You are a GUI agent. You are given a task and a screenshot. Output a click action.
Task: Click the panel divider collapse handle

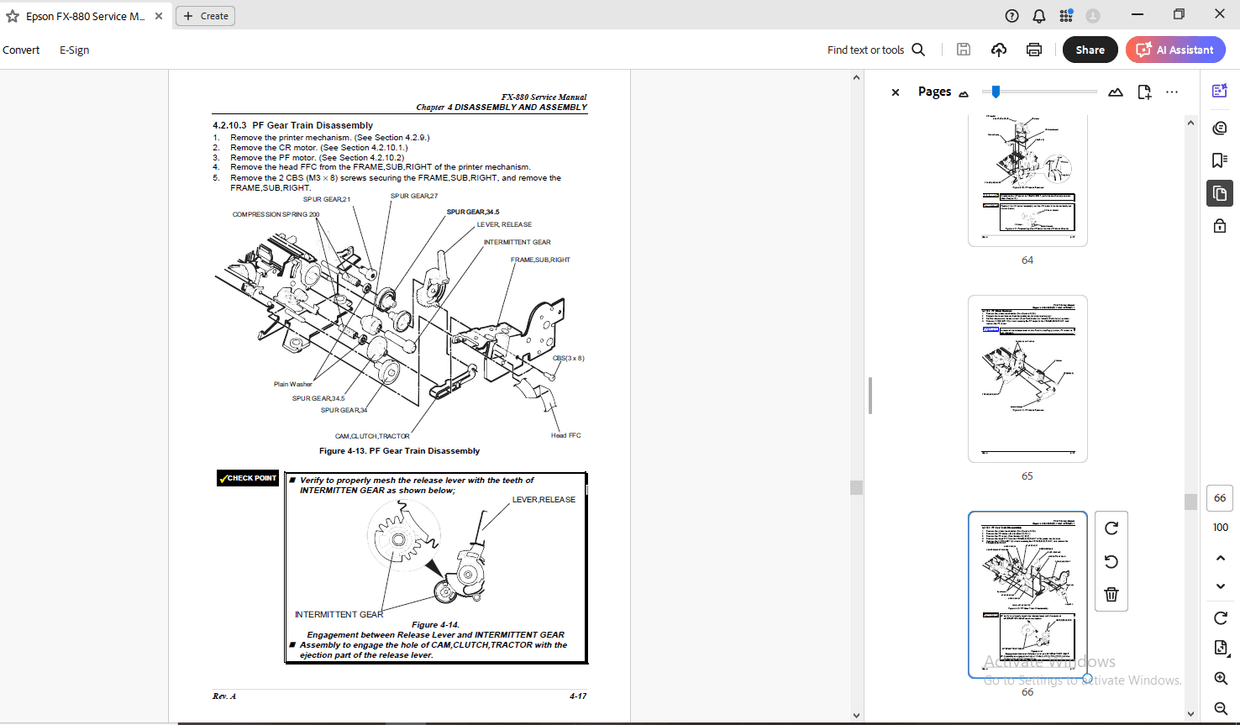pos(870,396)
